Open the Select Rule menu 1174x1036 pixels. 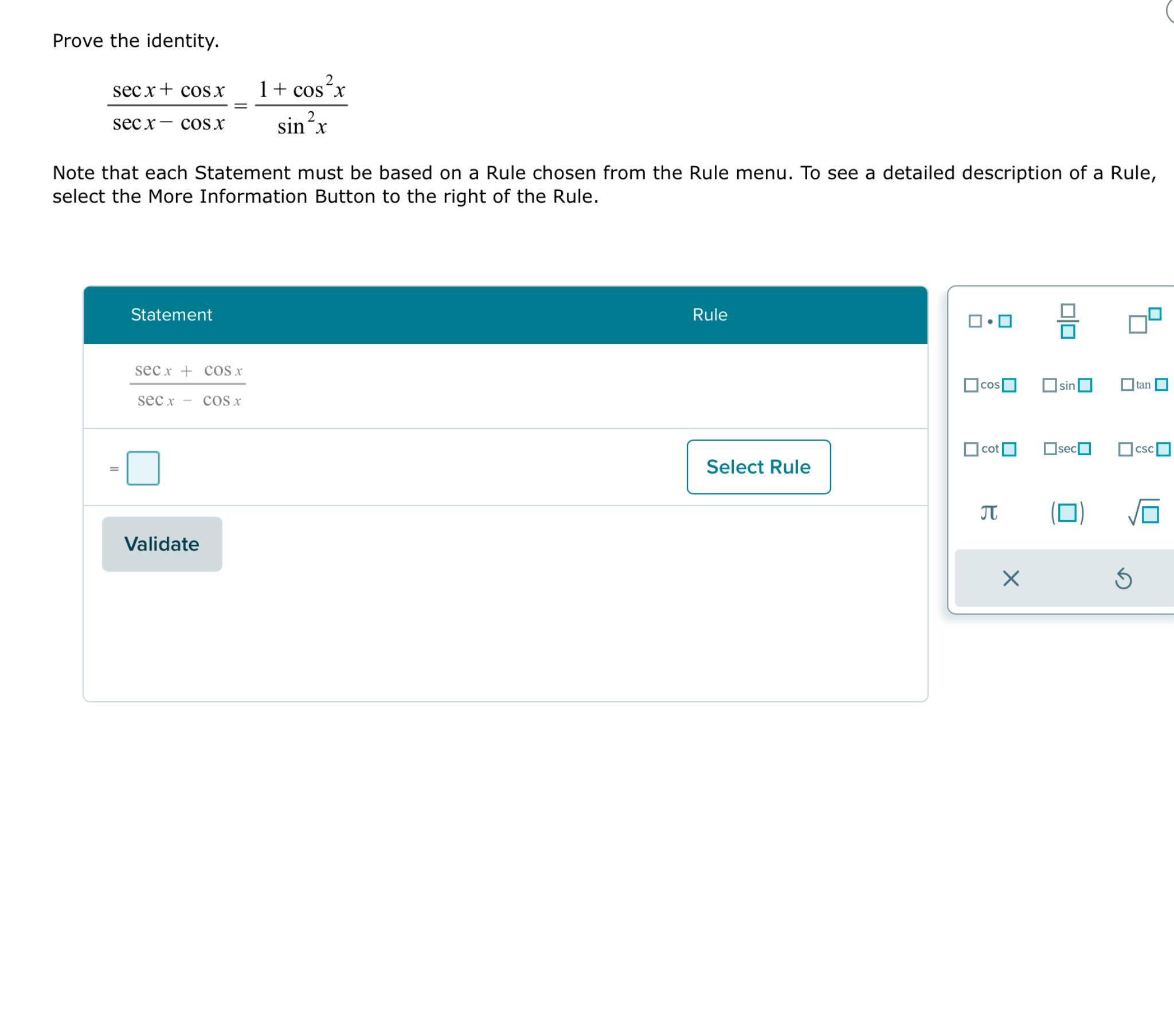coord(759,467)
